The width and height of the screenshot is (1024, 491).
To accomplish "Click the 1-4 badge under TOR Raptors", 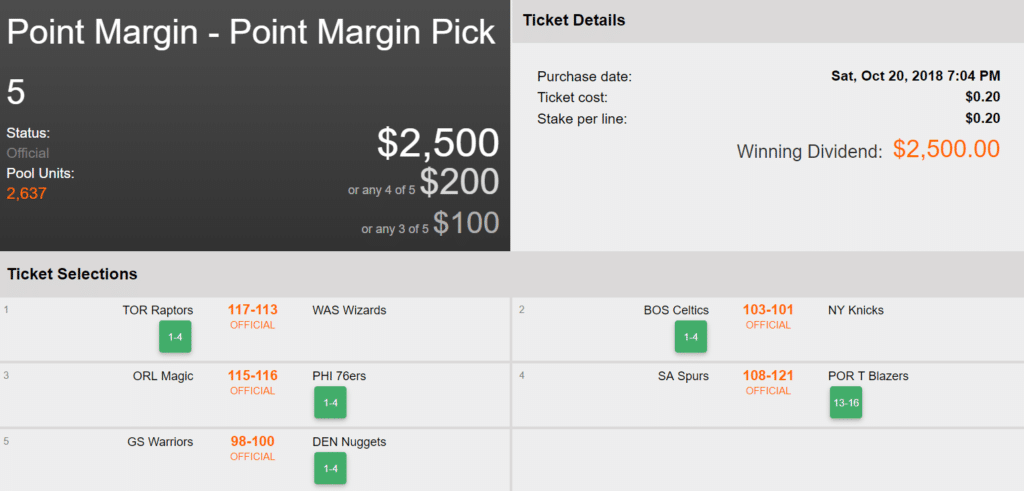I will pyautogui.click(x=175, y=337).
